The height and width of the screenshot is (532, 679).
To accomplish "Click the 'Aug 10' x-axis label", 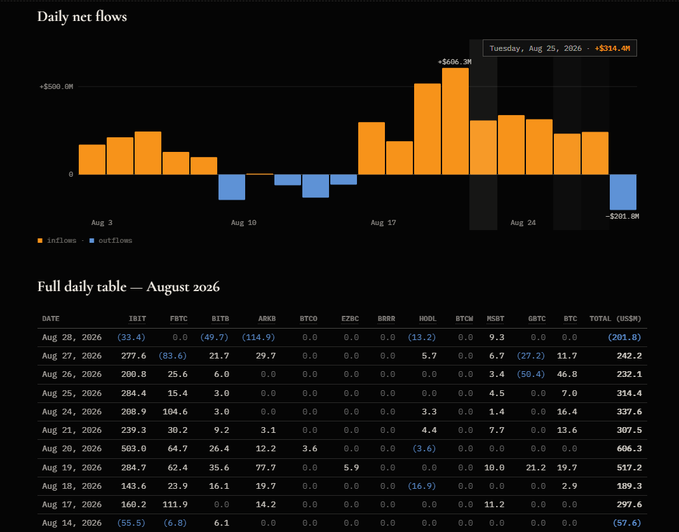I will [x=243, y=222].
